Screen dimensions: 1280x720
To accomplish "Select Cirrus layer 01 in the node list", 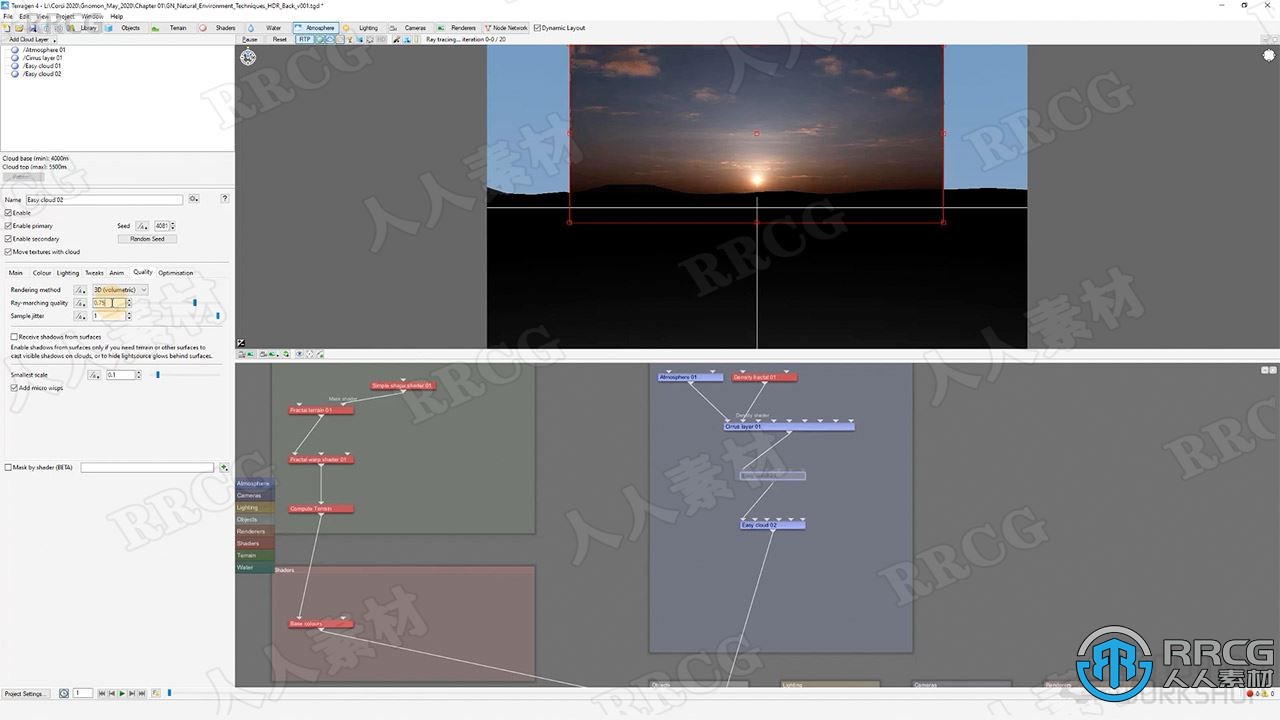I will (42, 58).
